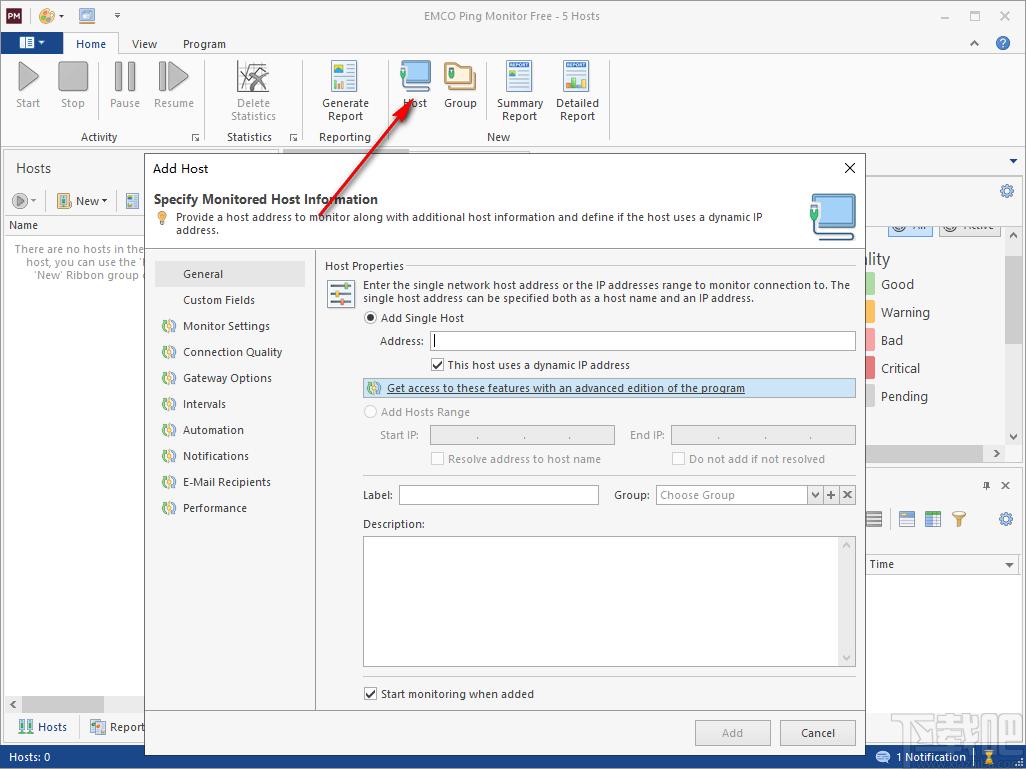
Task: Select the Delete Statistics icon
Action: [x=253, y=92]
